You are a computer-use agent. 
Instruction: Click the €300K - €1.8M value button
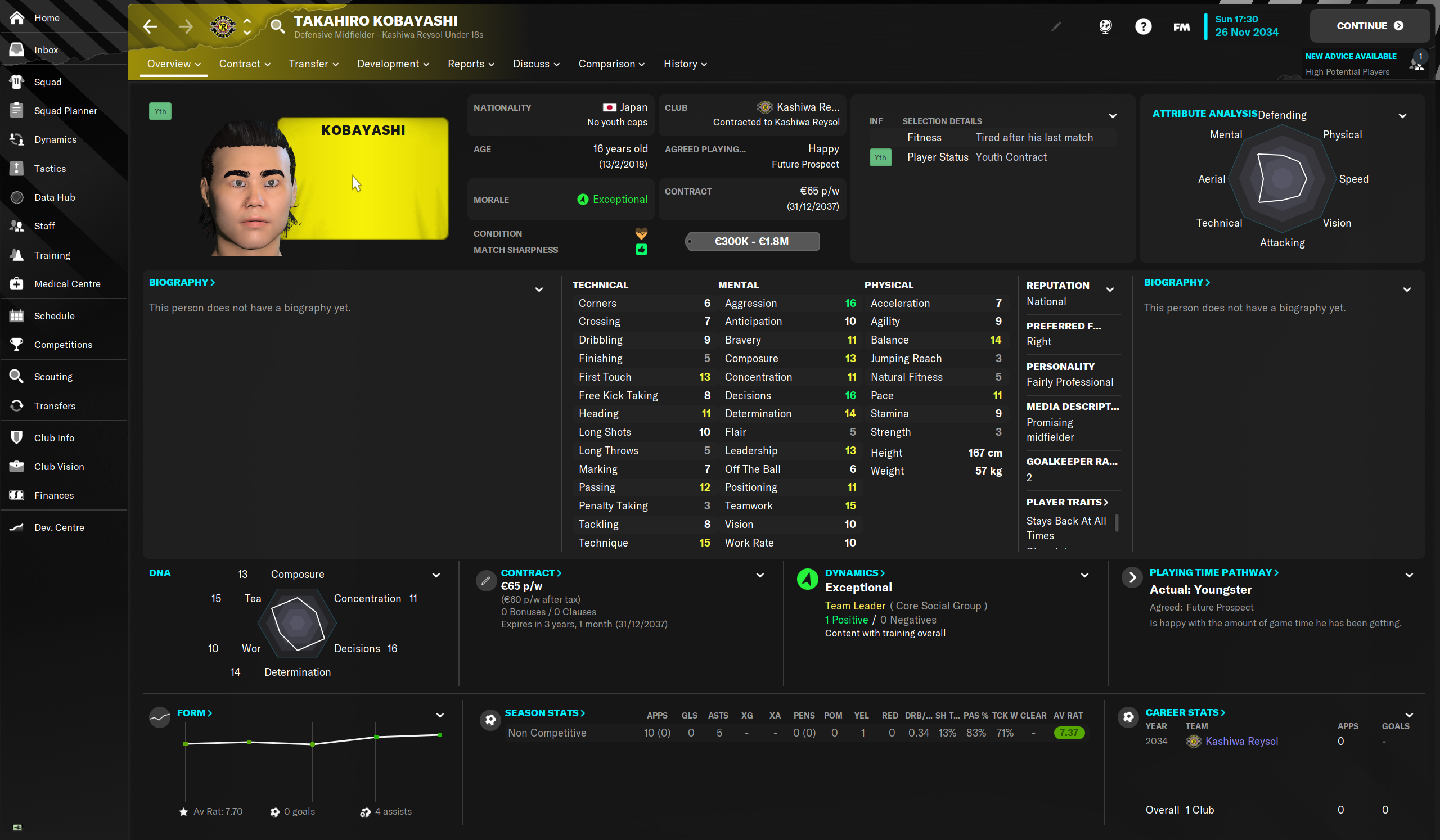tap(752, 242)
